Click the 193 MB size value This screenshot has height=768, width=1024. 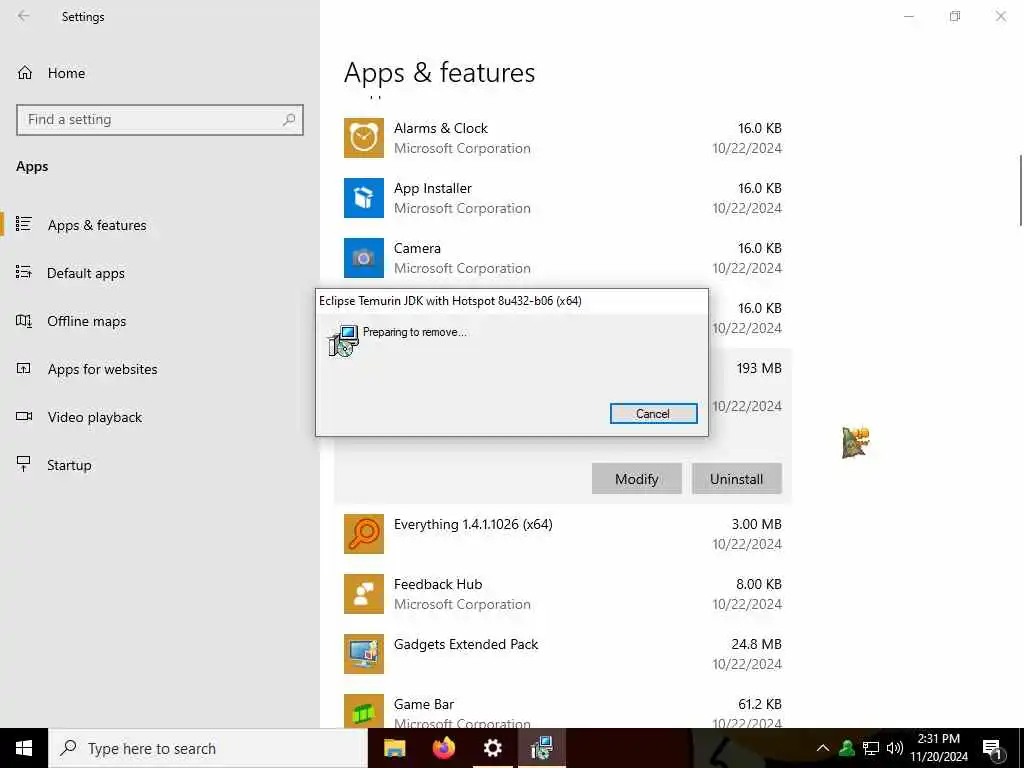pos(759,368)
